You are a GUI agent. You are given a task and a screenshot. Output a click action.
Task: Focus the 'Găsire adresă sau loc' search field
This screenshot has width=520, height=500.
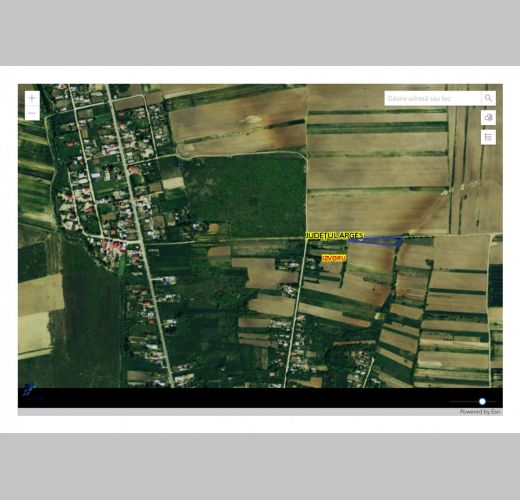coord(433,98)
